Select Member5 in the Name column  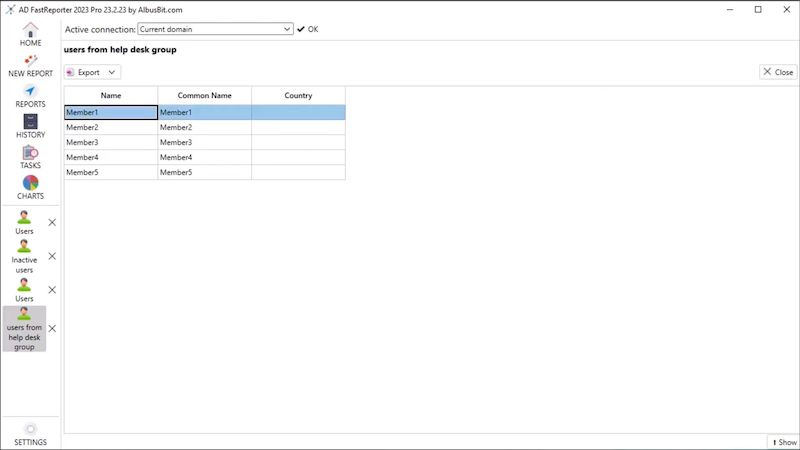[x=111, y=172]
